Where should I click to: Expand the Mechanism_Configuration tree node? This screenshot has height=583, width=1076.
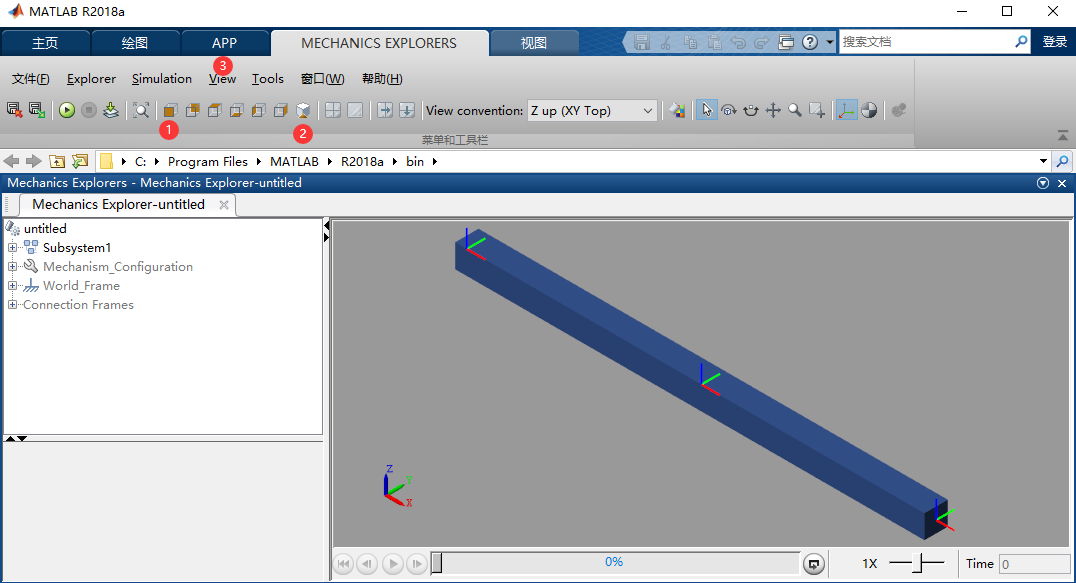pyautogui.click(x=12, y=266)
